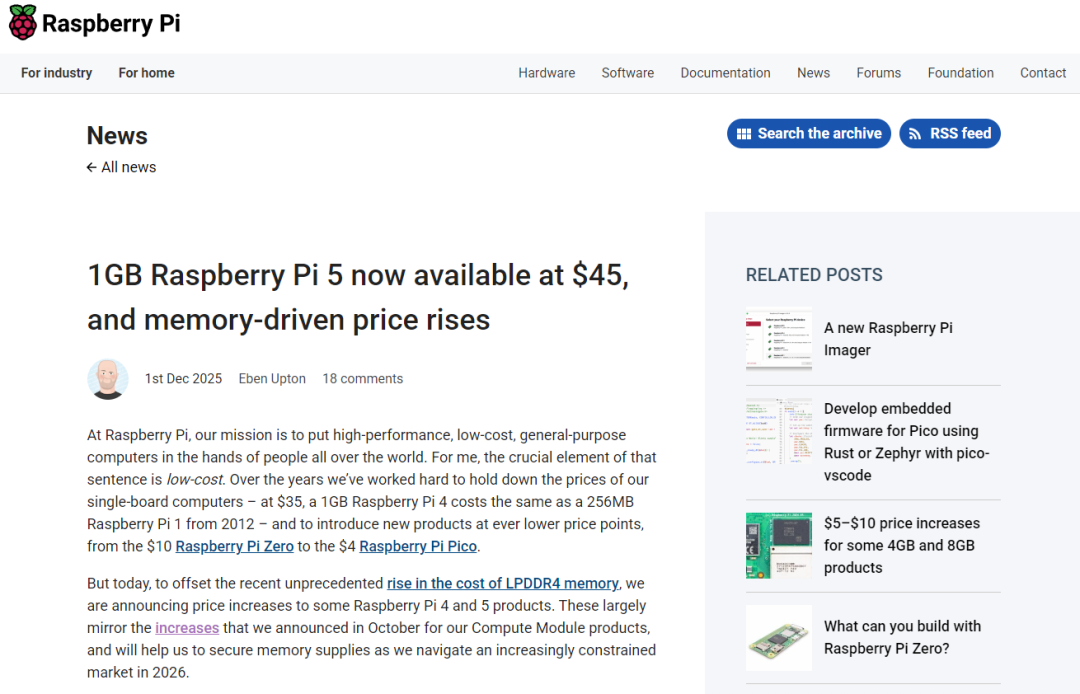Click the grid icon in Search the archive
The image size is (1080, 694).
click(x=744, y=134)
